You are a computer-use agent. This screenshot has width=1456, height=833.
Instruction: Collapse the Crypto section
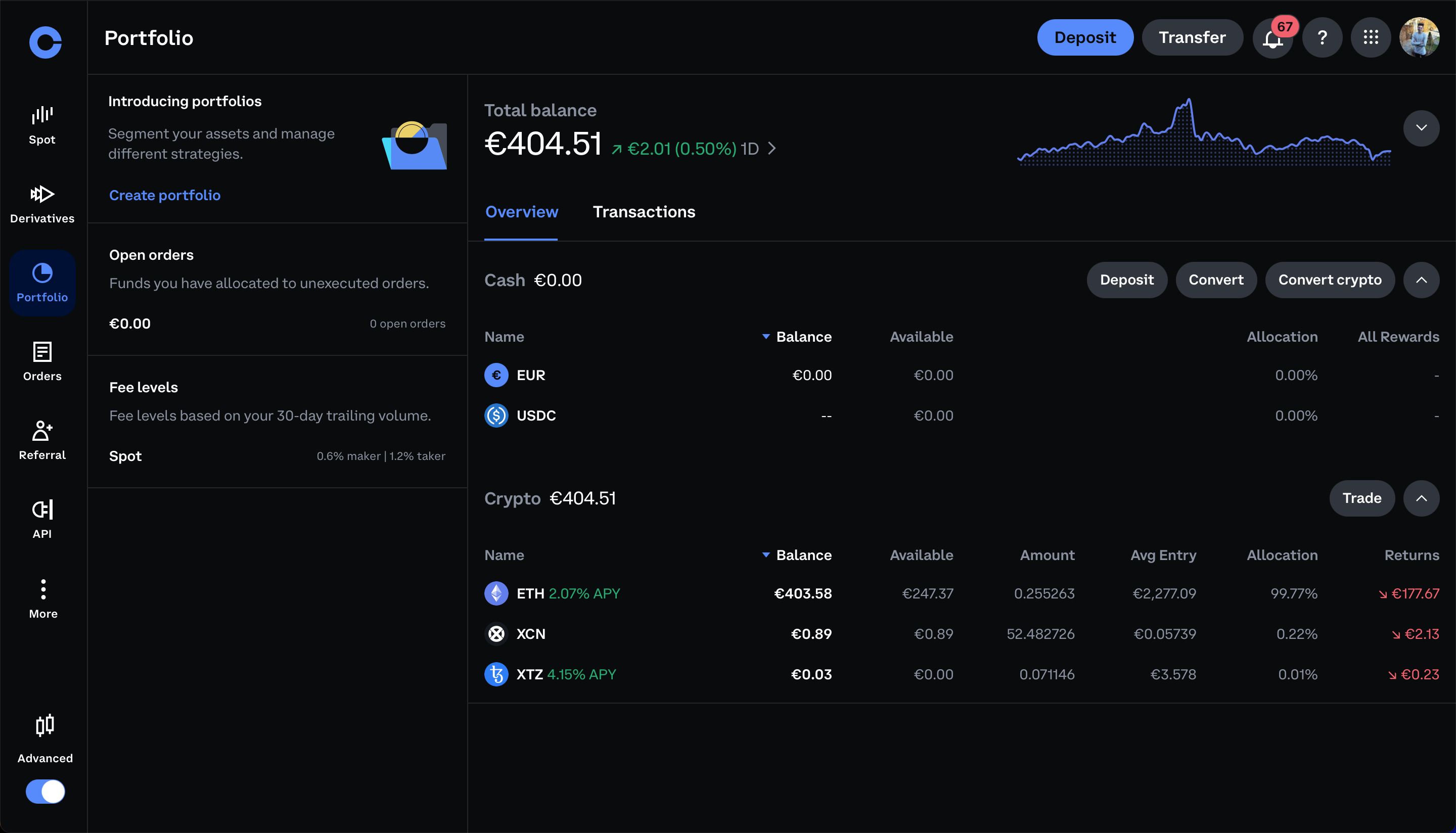pos(1421,498)
